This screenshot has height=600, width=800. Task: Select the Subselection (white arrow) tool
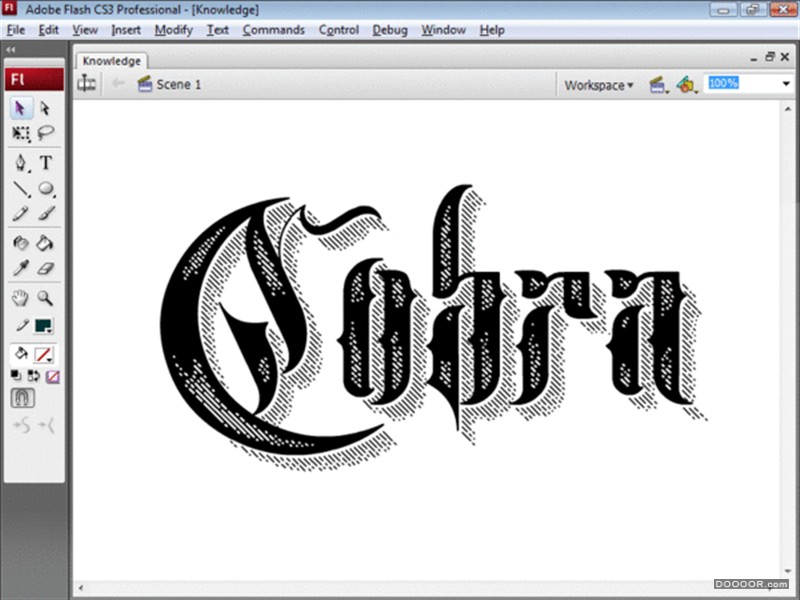[x=45, y=108]
